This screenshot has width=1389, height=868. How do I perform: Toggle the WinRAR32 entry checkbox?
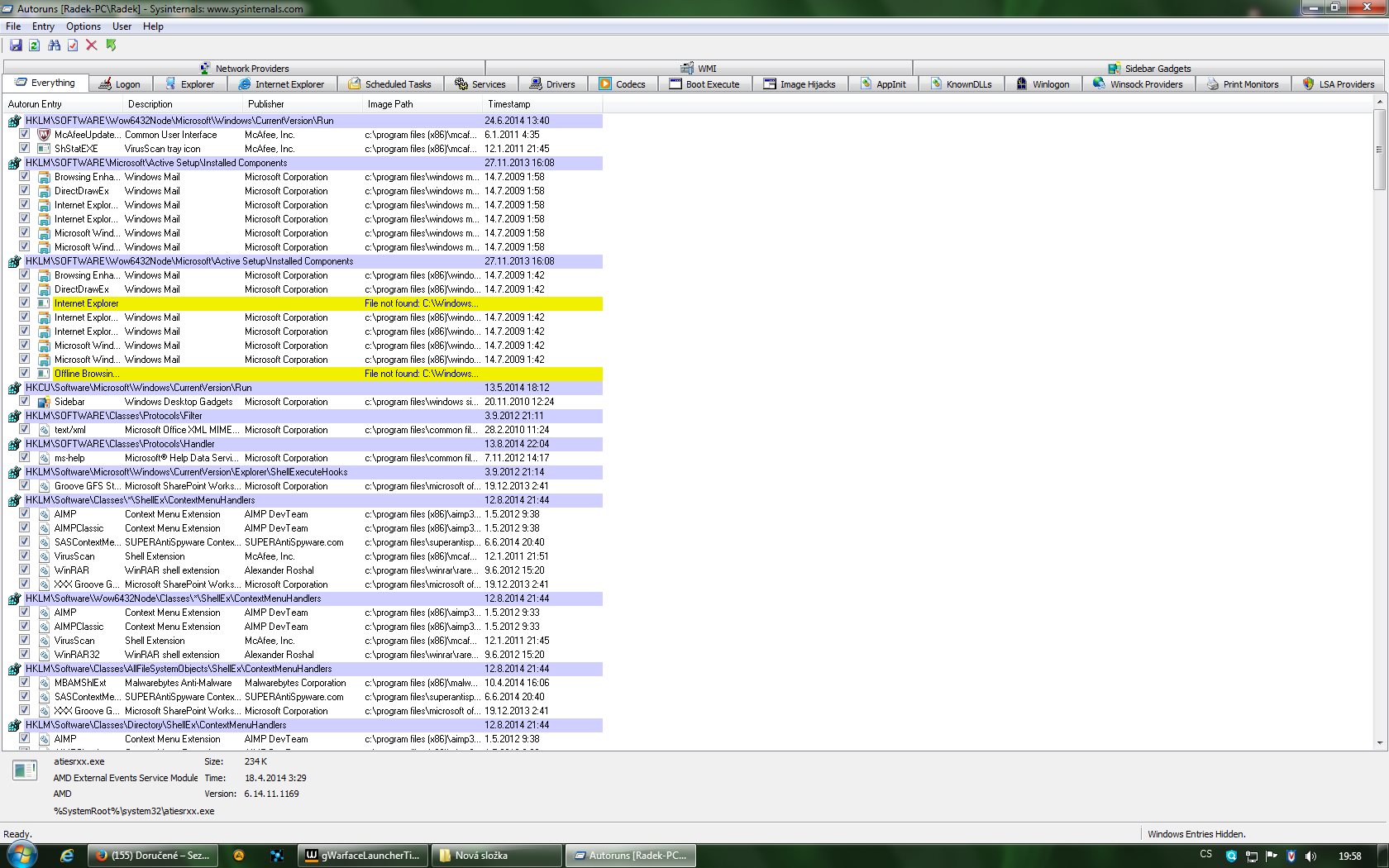24,654
